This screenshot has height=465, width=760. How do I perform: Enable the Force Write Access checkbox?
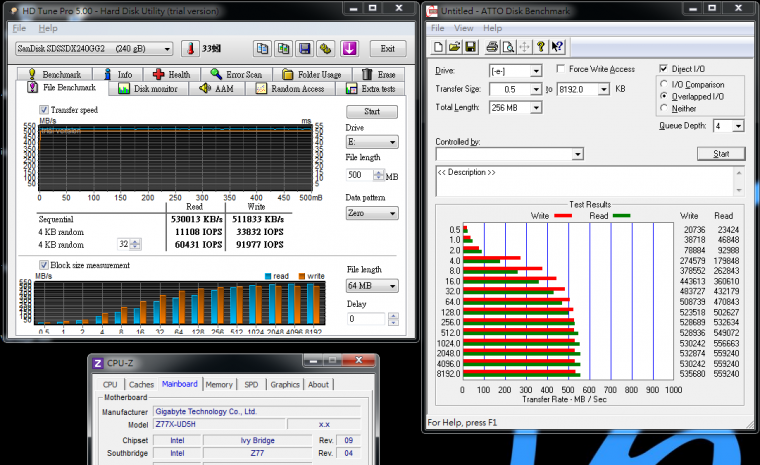click(x=563, y=70)
